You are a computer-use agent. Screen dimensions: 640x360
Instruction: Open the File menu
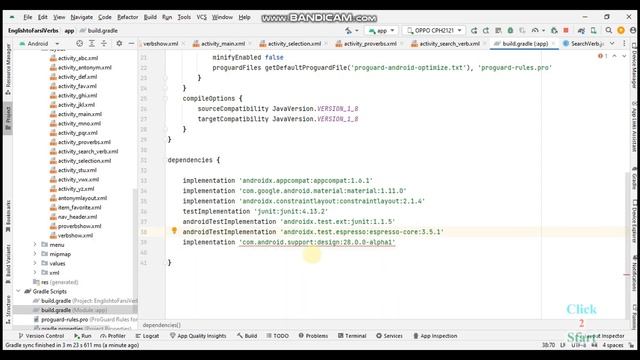pos(28,17)
